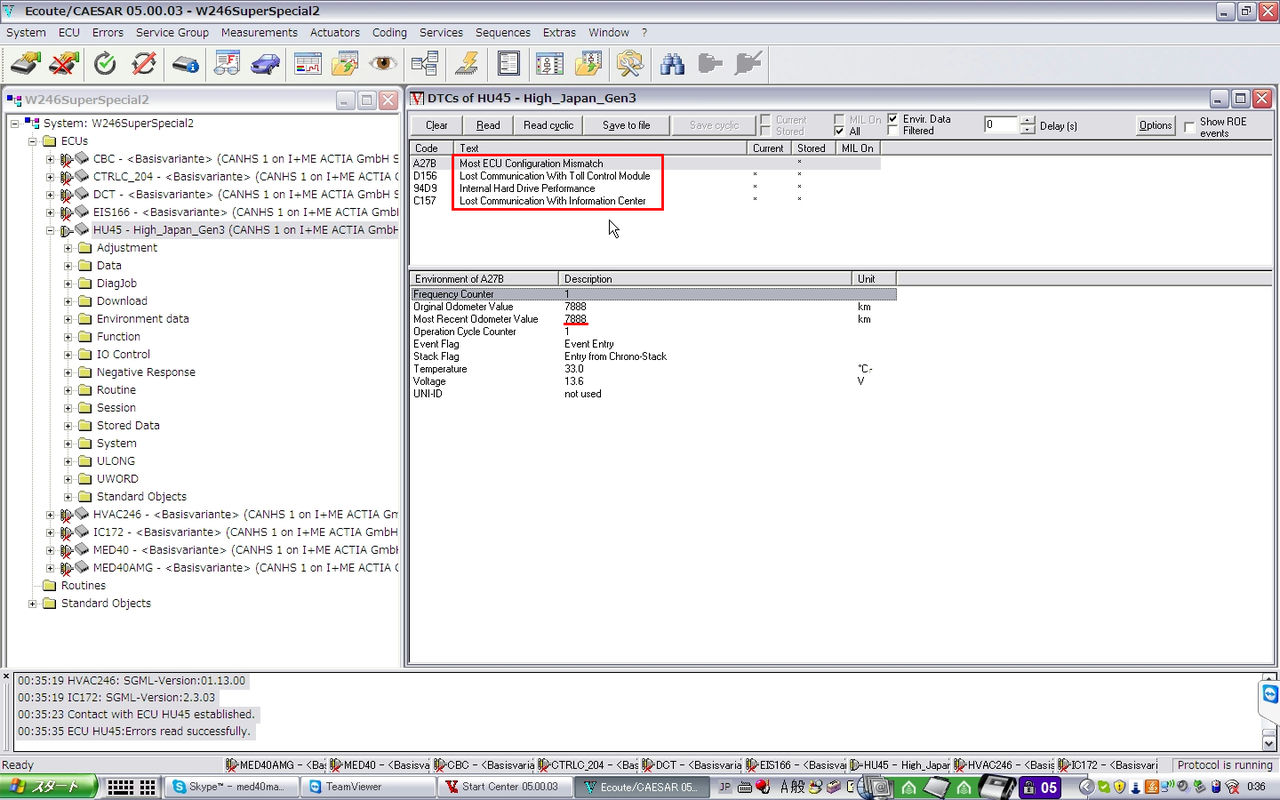Image resolution: width=1280 pixels, height=800 pixels.
Task: Uncheck the Envir. Data checkbox
Action: pos(893,117)
